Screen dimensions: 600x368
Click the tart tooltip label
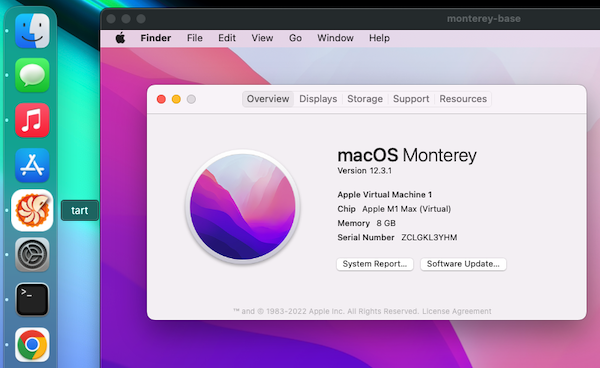(80, 210)
